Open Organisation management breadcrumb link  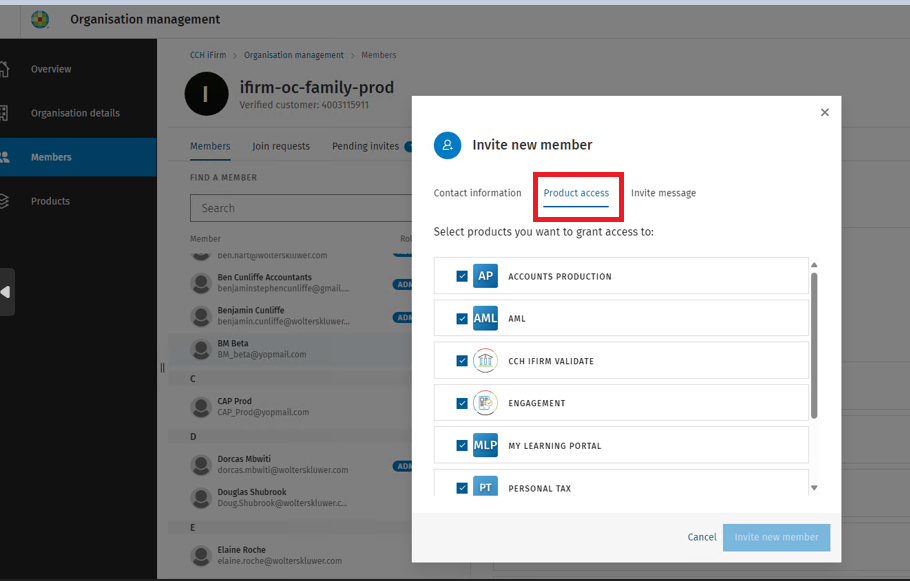pyautogui.click(x=294, y=55)
